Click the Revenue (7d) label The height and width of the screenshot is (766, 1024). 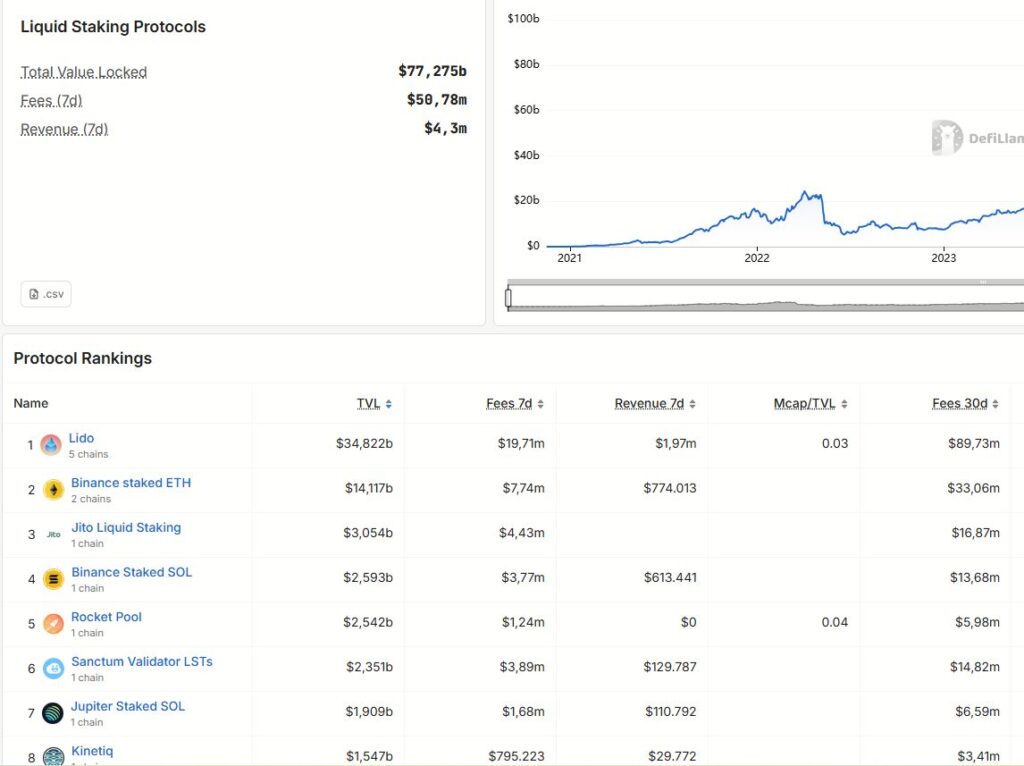64,129
